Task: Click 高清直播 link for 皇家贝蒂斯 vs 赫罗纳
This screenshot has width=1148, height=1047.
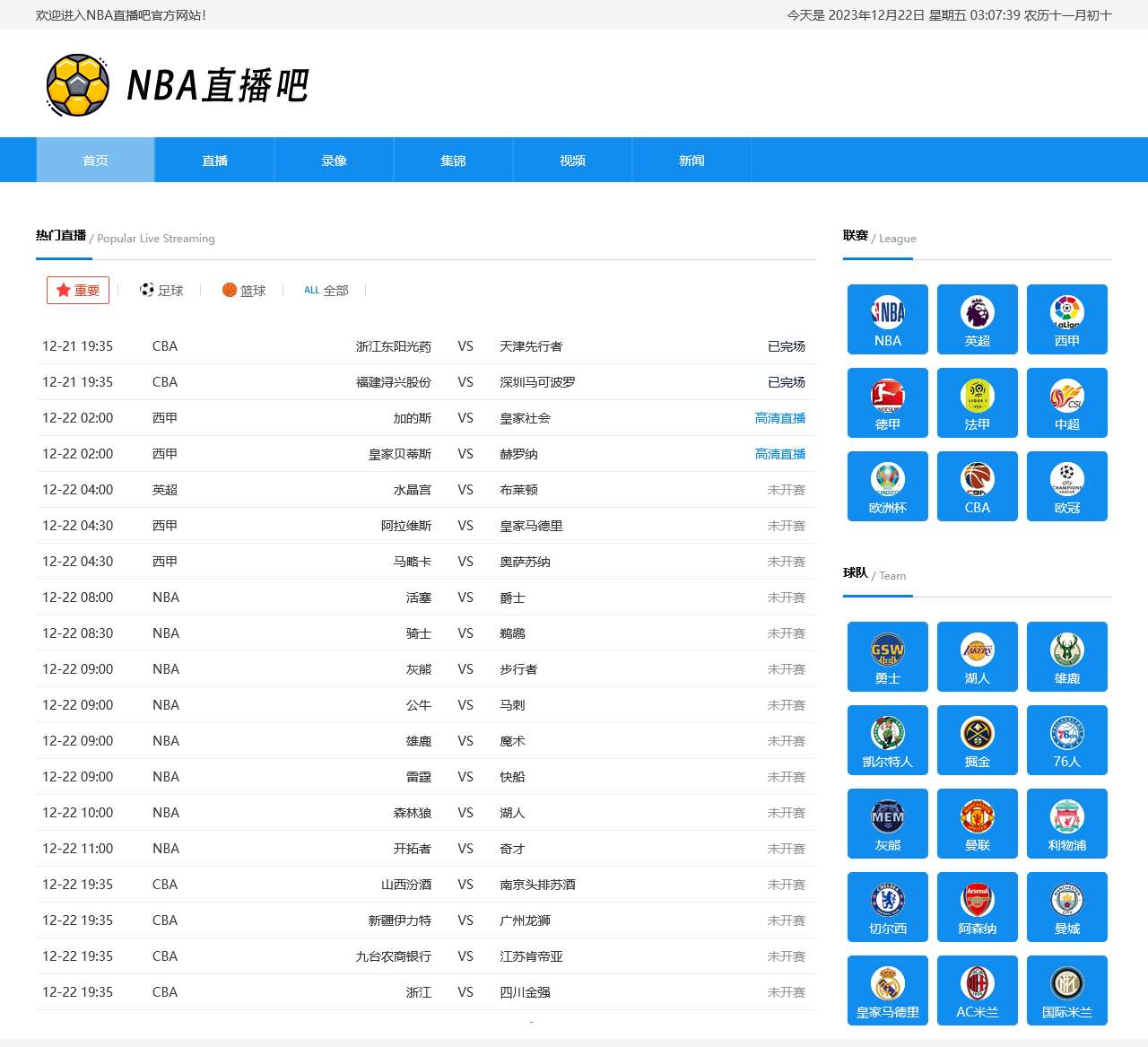Action: 779,454
